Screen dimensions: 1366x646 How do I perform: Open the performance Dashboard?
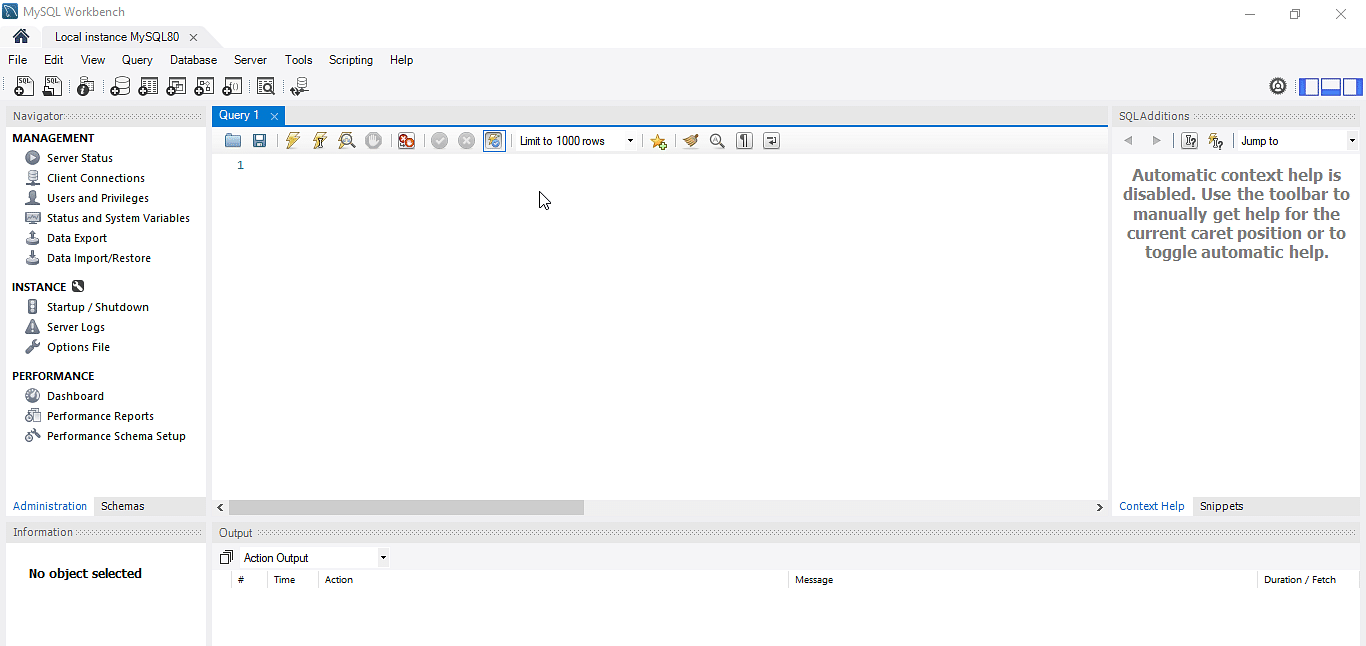tap(75, 396)
